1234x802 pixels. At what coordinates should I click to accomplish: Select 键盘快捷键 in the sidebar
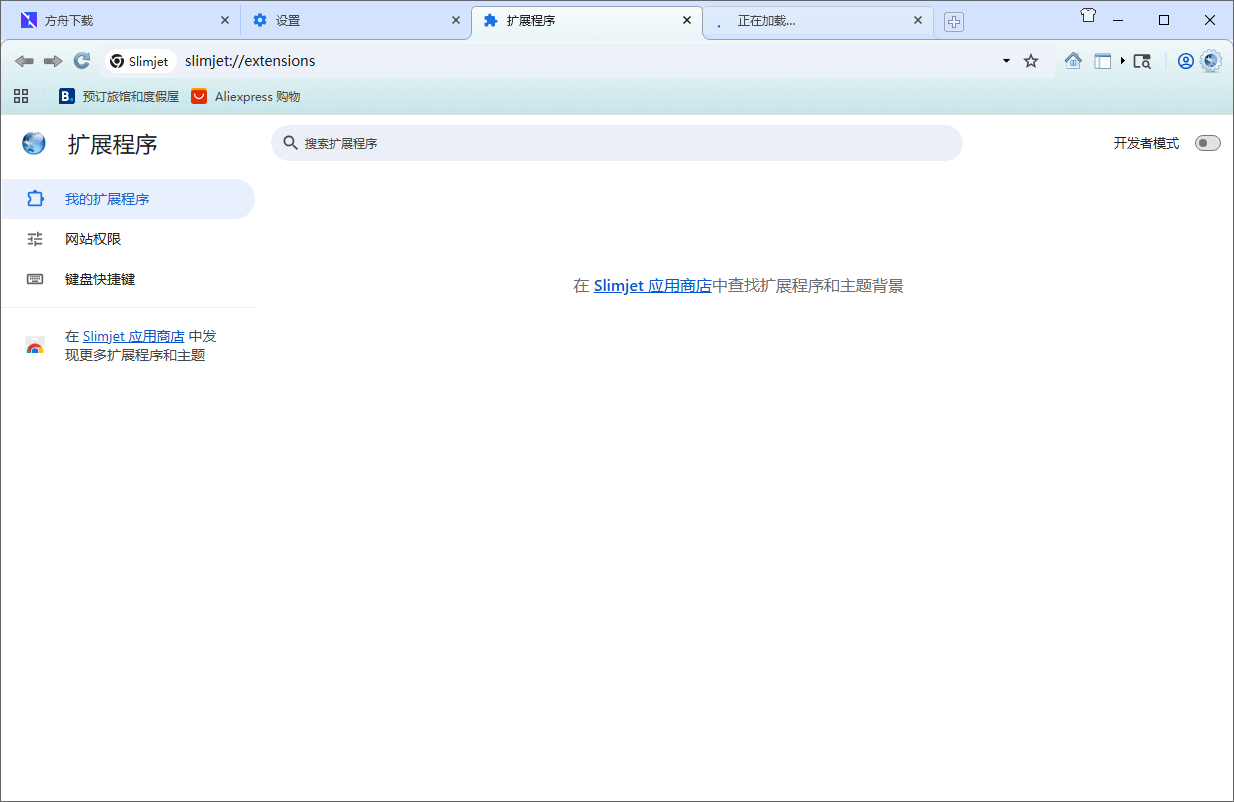click(100, 279)
